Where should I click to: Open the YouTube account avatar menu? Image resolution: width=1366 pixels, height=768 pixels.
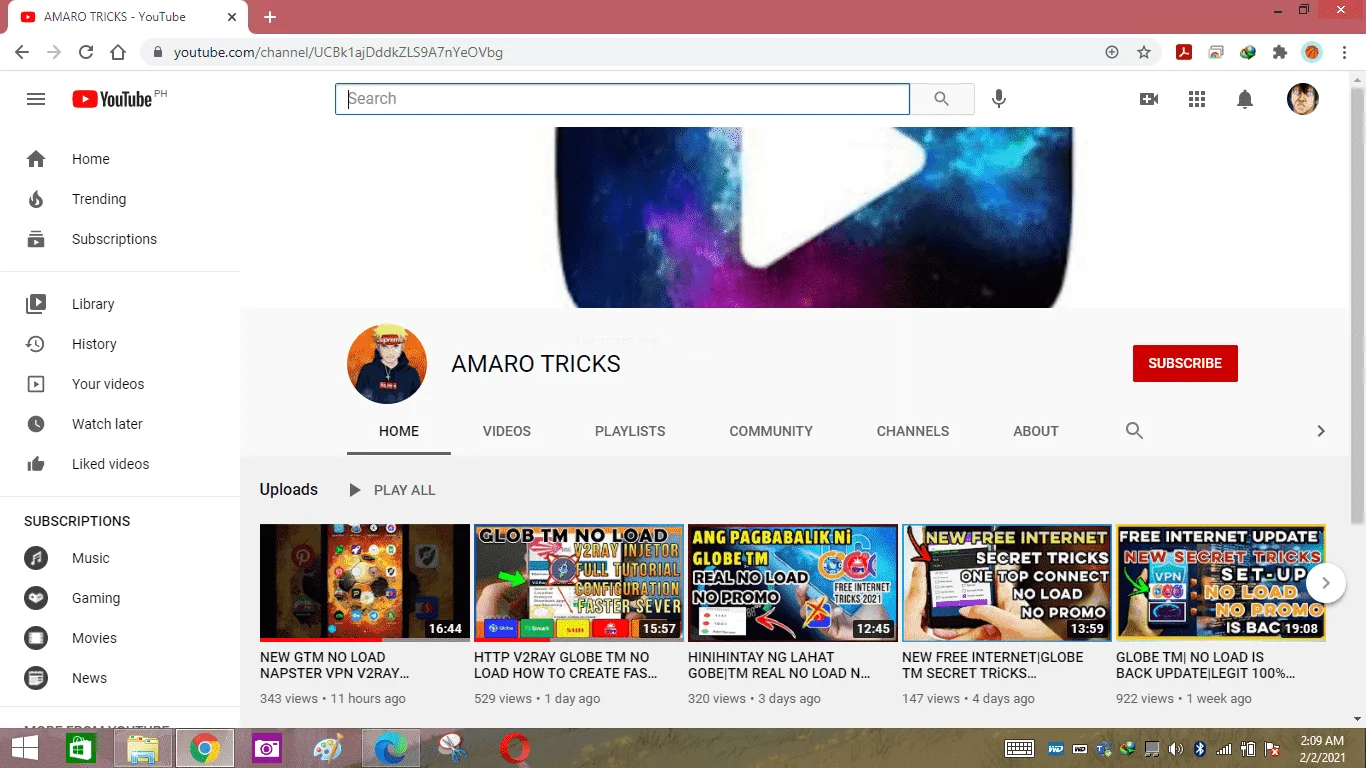(1302, 99)
